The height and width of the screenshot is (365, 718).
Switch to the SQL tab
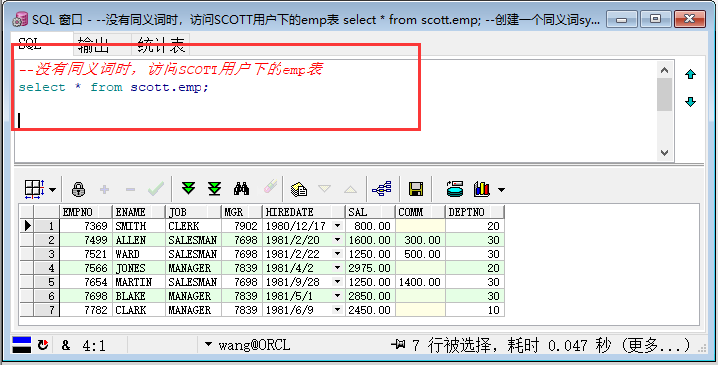(30, 44)
